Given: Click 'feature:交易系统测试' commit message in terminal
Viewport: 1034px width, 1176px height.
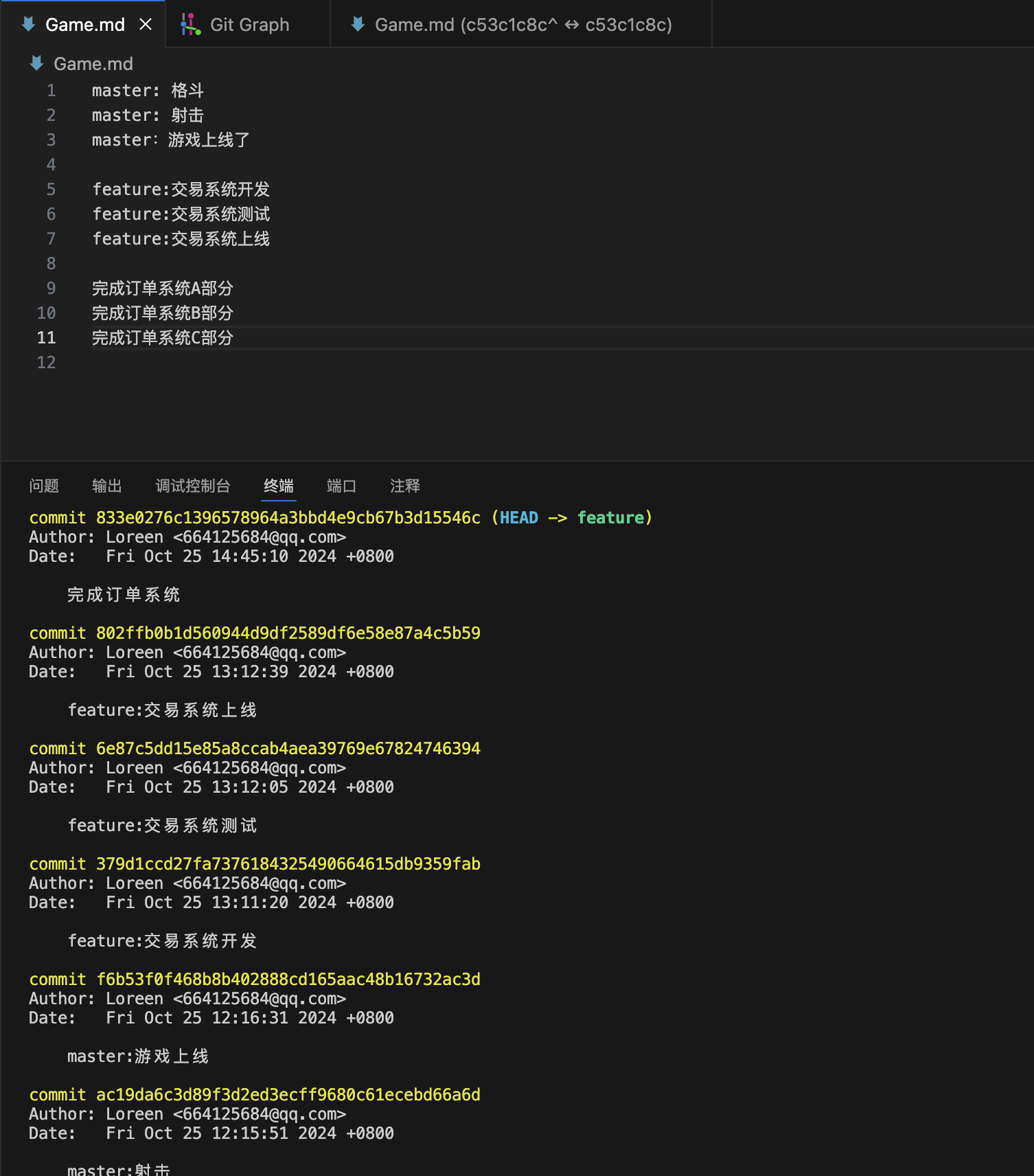Looking at the screenshot, I should (x=162, y=826).
